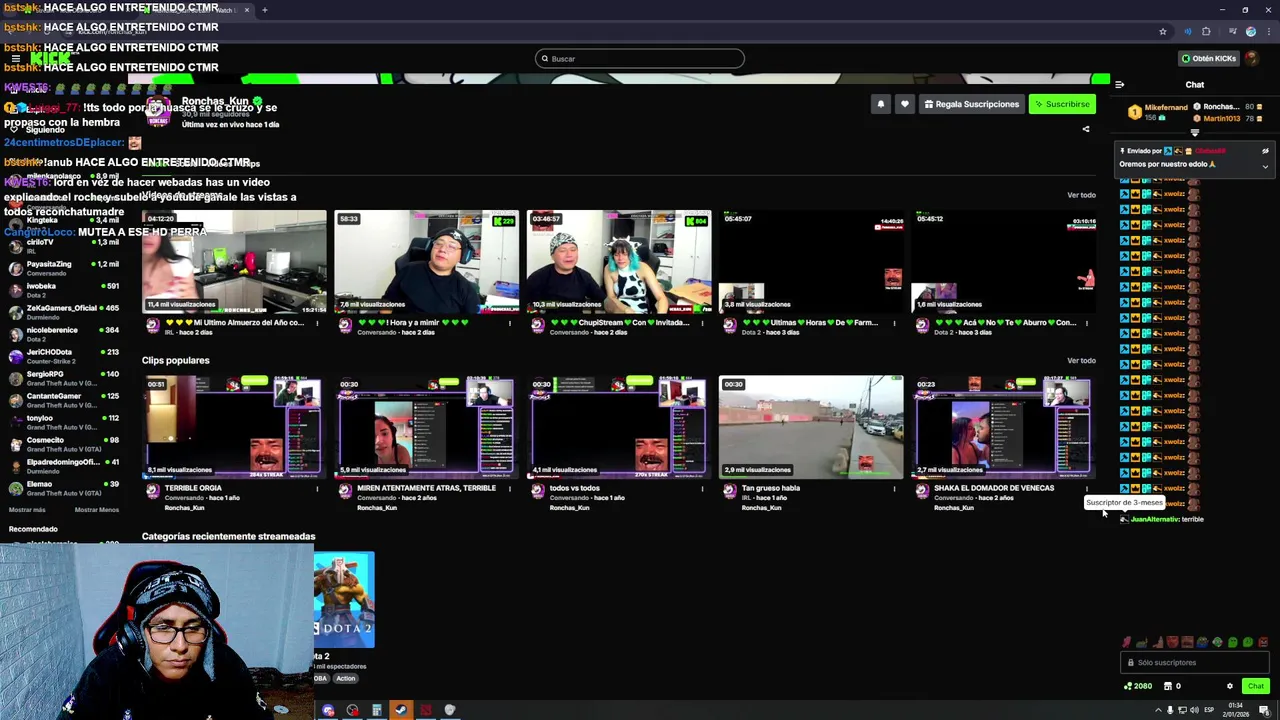Image resolution: width=1280 pixels, height=720 pixels.
Task: Click the heart follow icon
Action: pos(905,104)
